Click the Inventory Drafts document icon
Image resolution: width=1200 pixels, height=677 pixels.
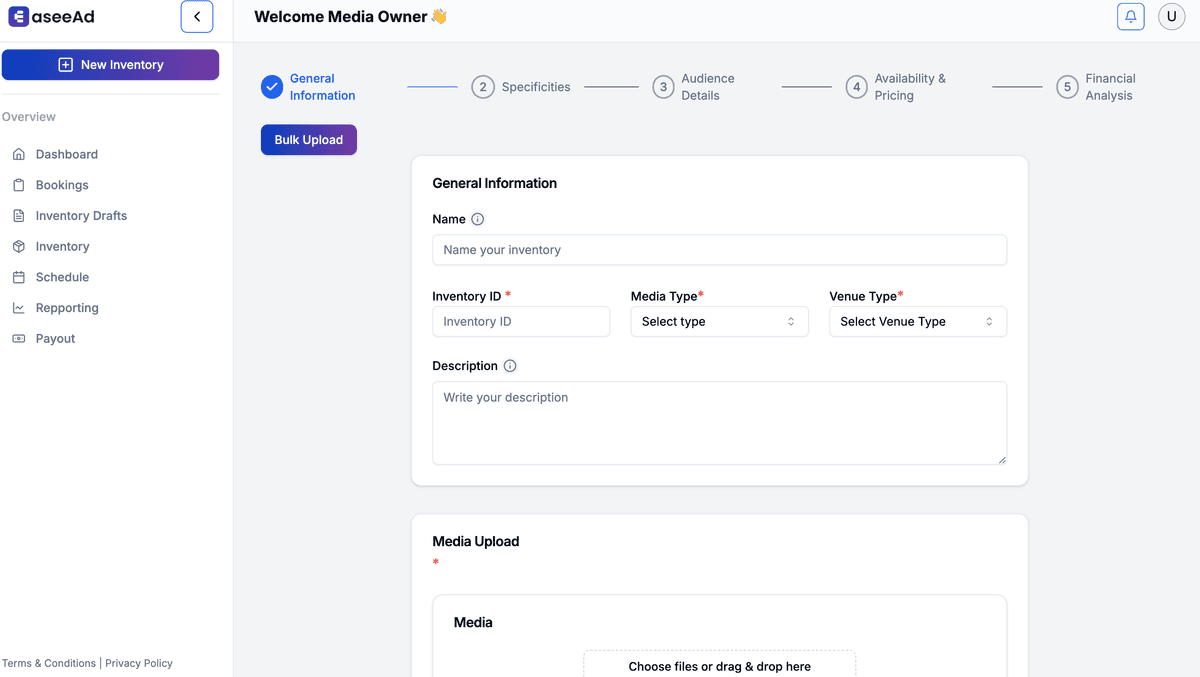pyautogui.click(x=19, y=216)
